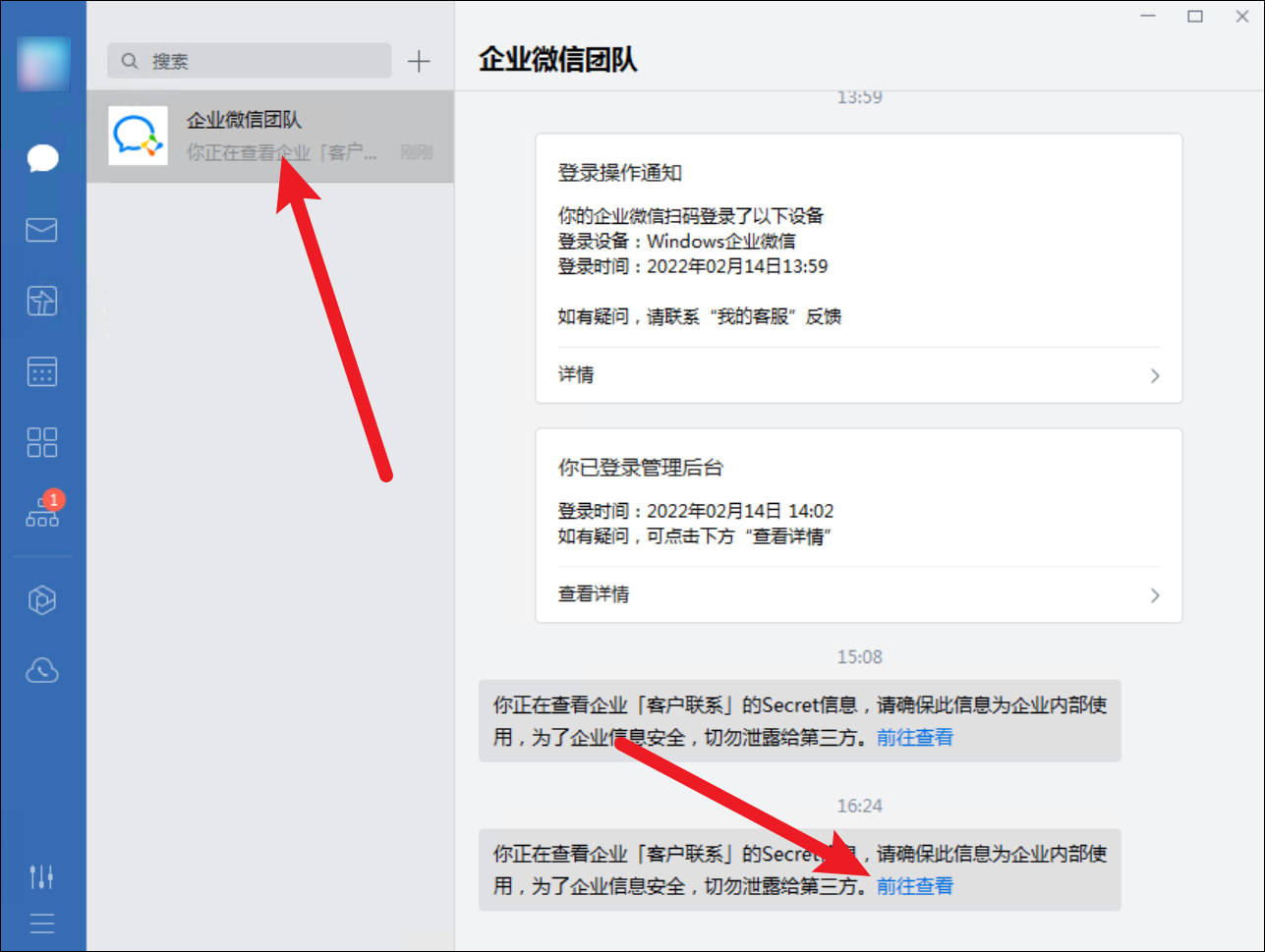Click the plus button beside search
1265x952 pixels.
click(420, 61)
